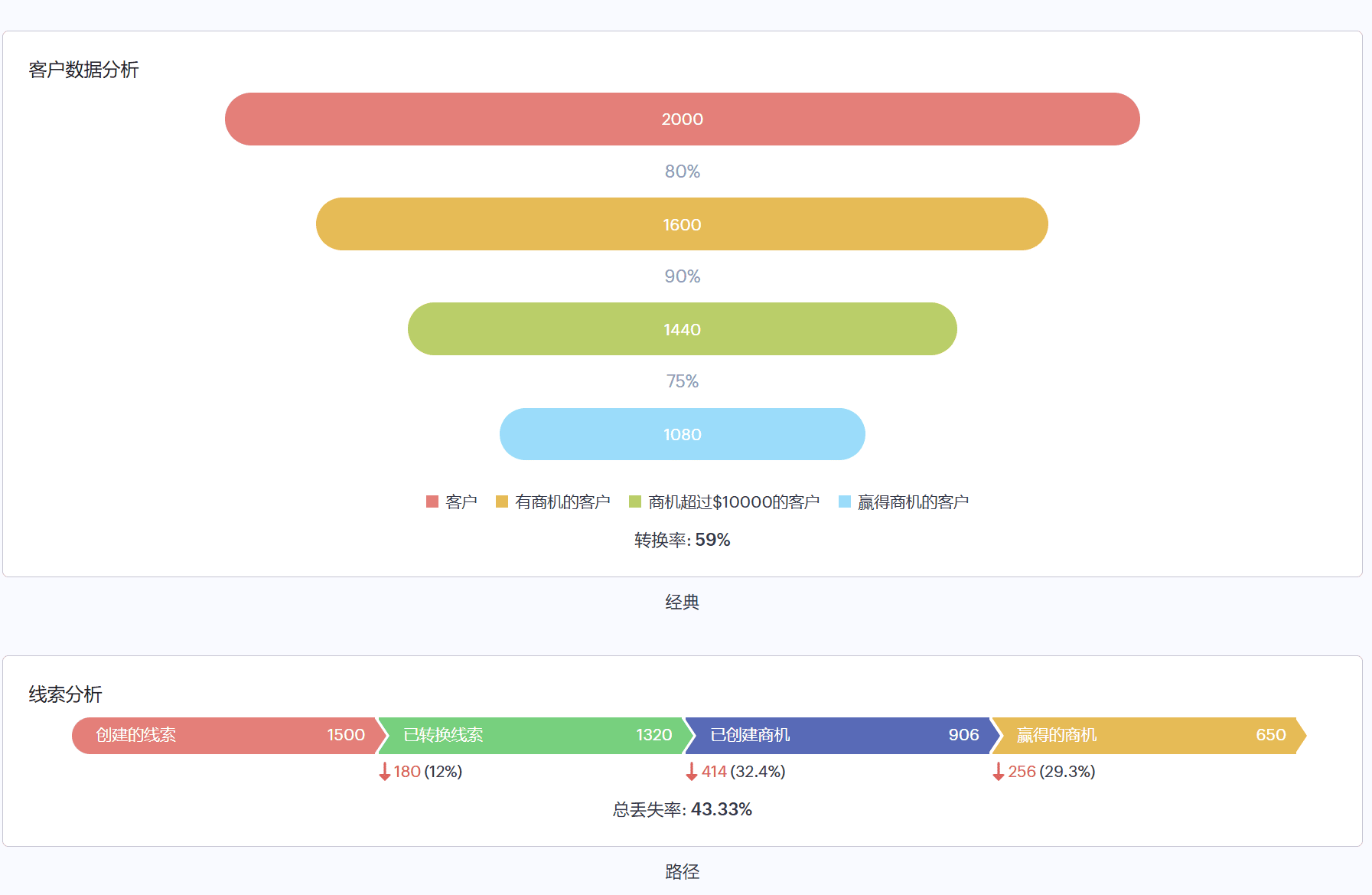Screen dimensions: 1372x895
Task: Click the 80% conversion label
Action: 682,171
